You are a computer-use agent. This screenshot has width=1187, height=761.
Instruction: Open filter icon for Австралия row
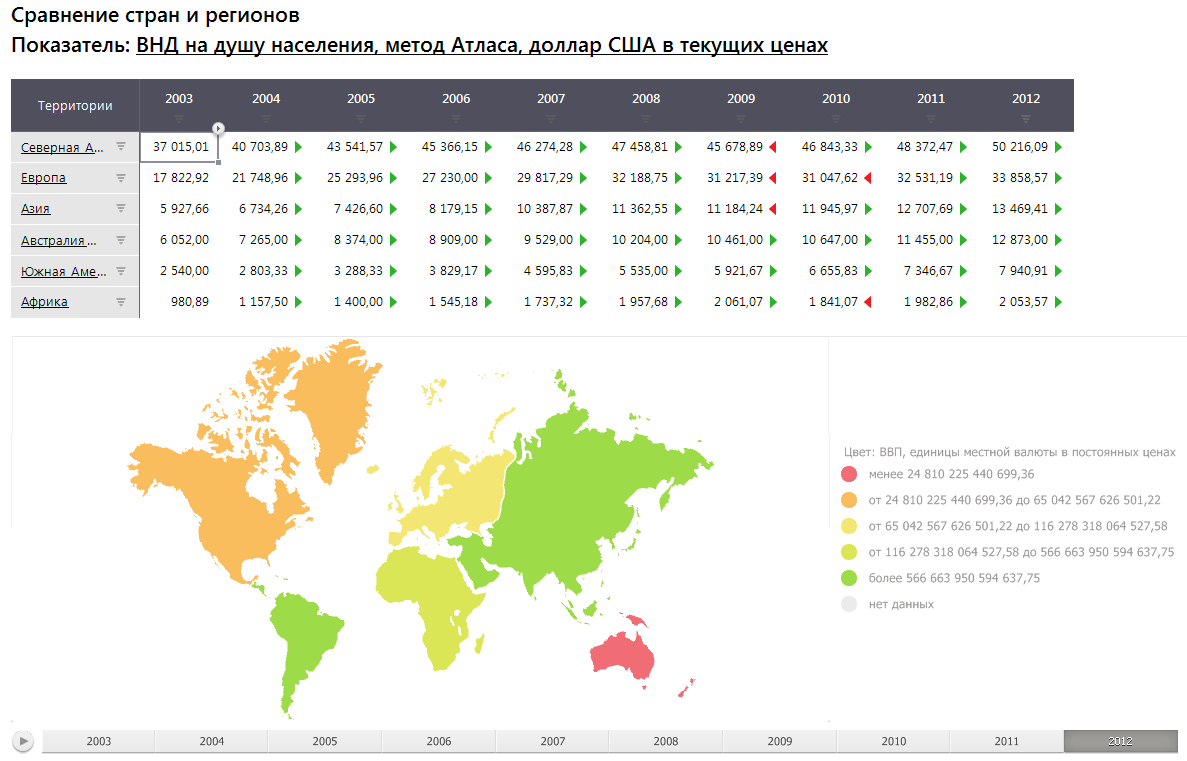pyautogui.click(x=120, y=240)
